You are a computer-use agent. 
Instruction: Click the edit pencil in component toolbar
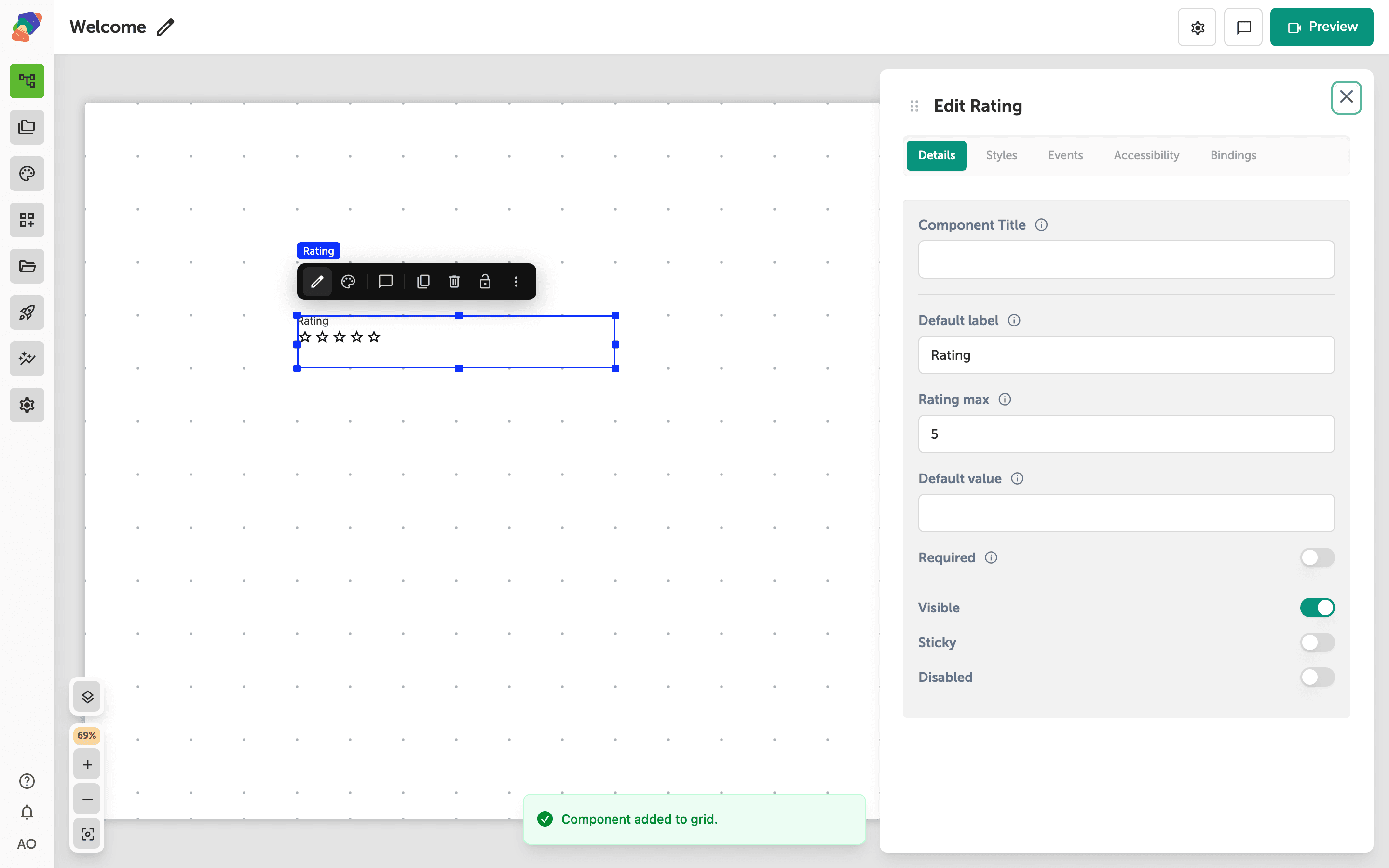(x=317, y=281)
